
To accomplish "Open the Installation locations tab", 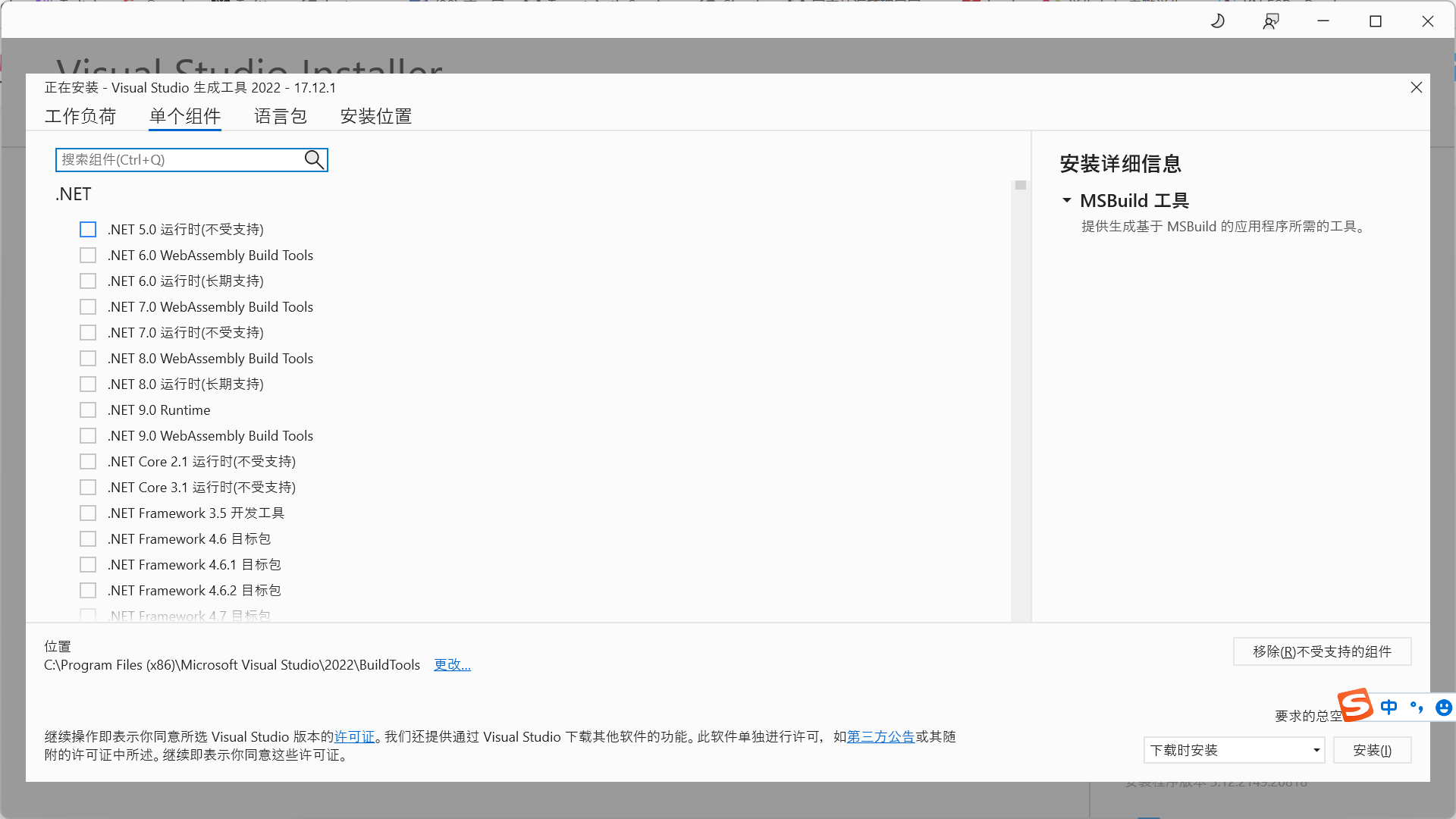I will [375, 116].
